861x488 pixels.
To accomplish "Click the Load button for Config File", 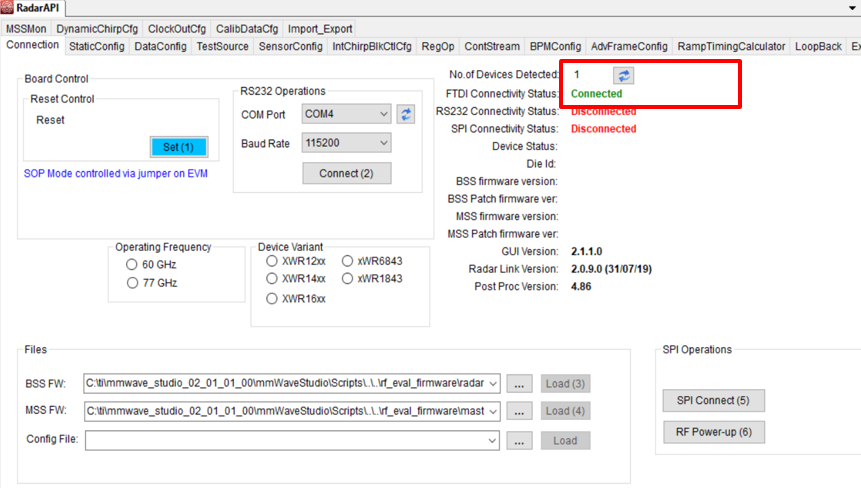I will pyautogui.click(x=565, y=441).
